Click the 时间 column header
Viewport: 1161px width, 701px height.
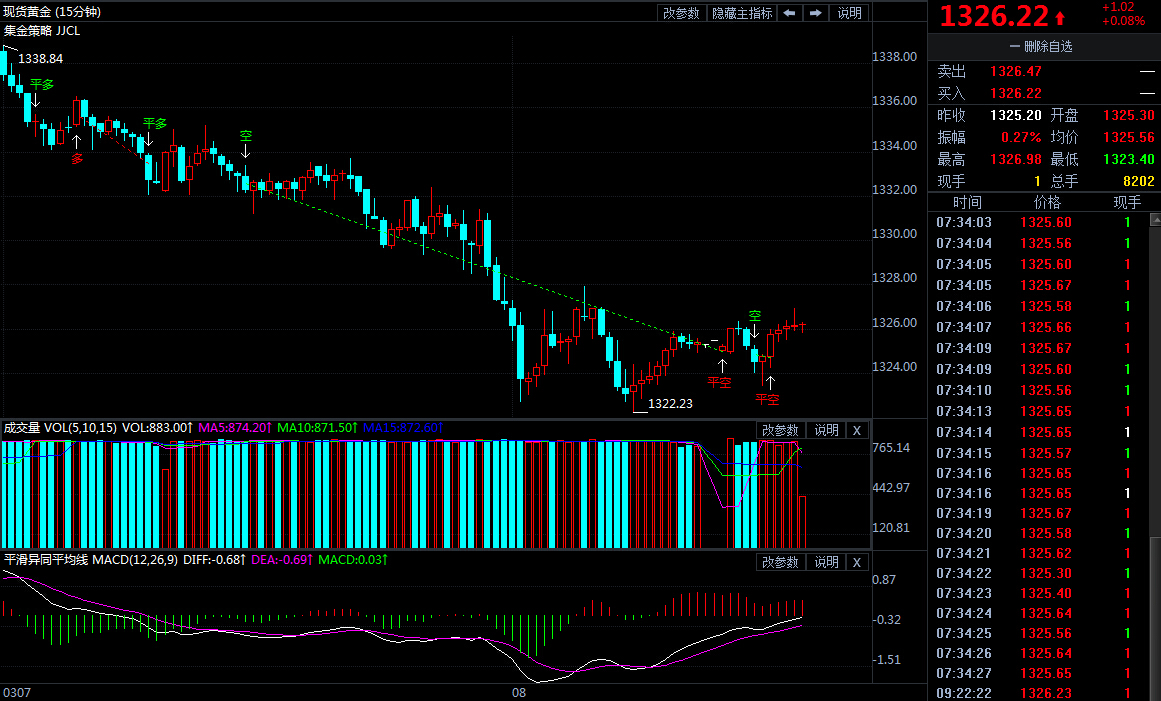click(967, 202)
